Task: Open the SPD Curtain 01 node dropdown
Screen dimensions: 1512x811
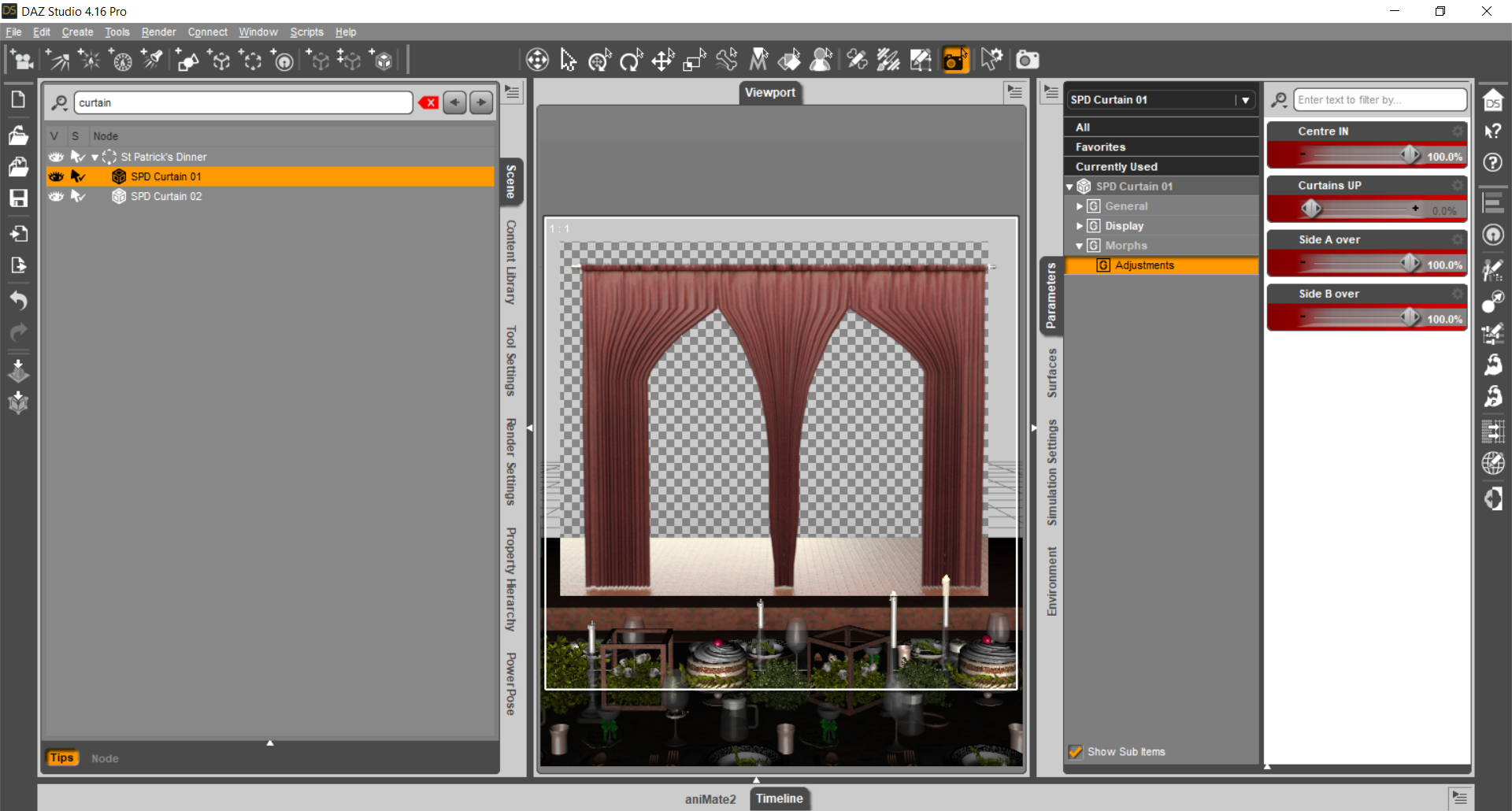Action: point(1245,100)
